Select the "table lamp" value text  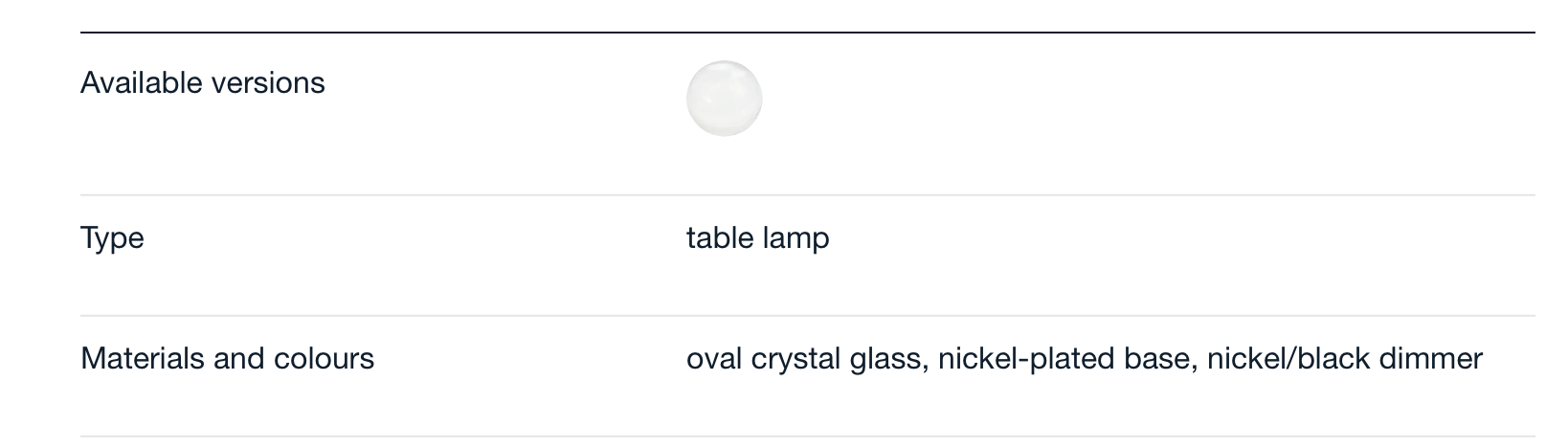pos(757,238)
